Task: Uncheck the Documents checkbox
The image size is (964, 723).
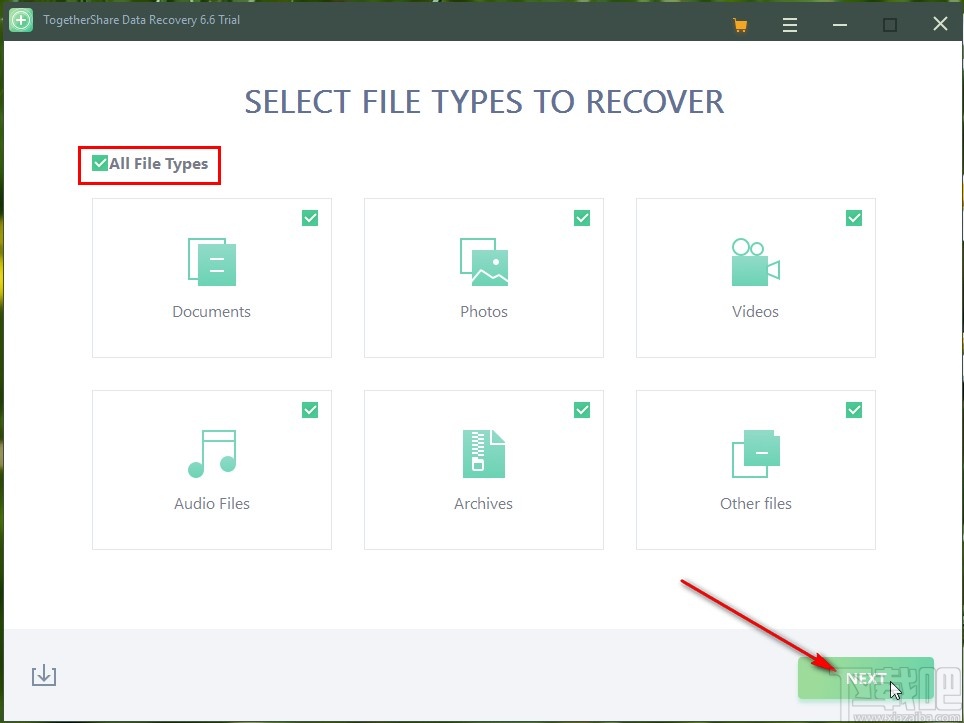Action: click(x=310, y=217)
